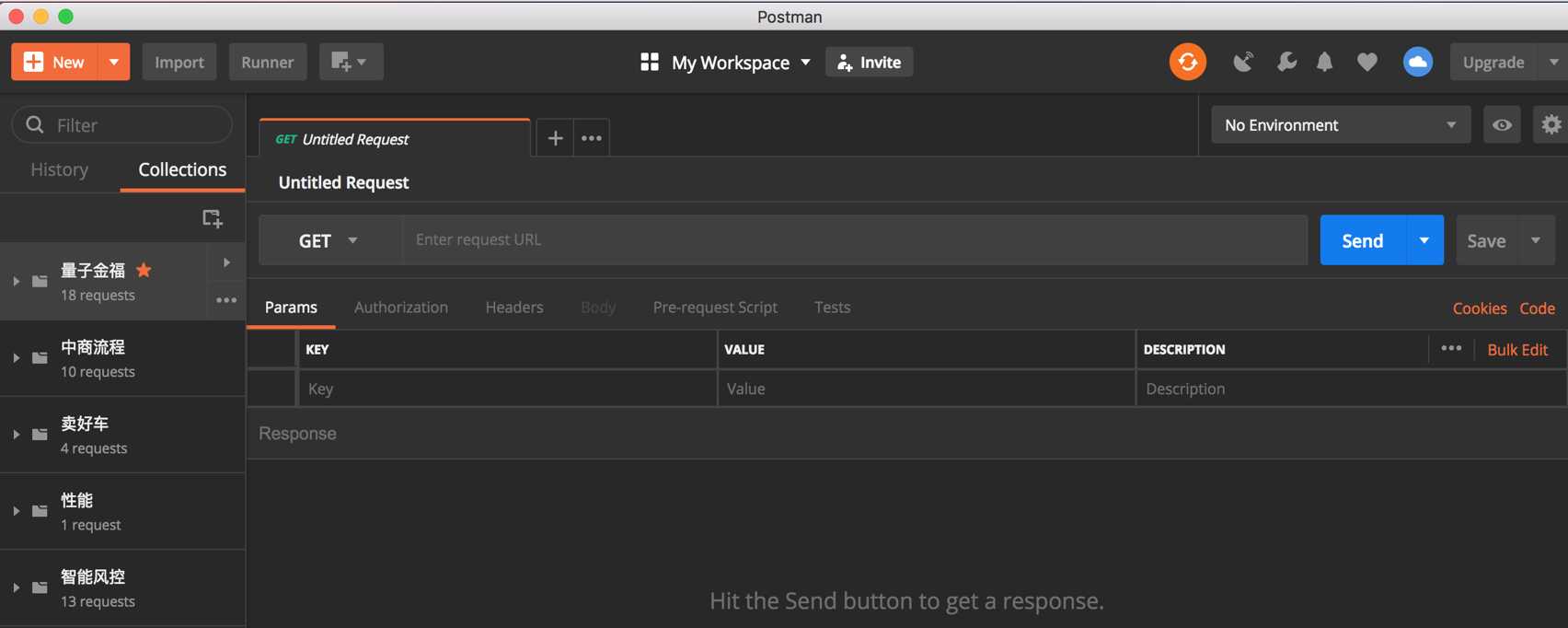Screen dimensions: 1568x628
Task: Click the 性能 folder icon
Action: (x=40, y=510)
